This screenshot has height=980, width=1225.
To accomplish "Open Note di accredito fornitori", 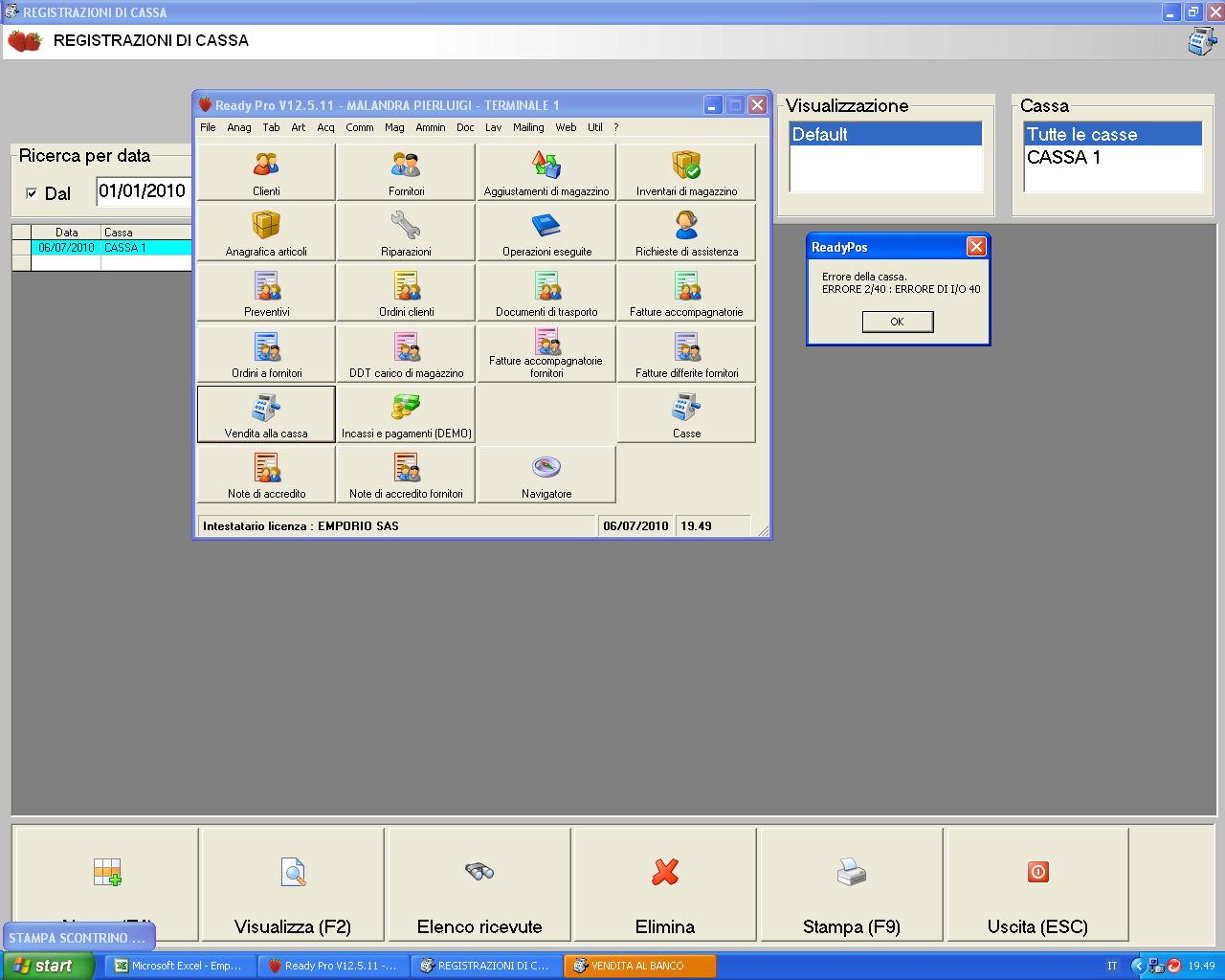I will pos(406,474).
